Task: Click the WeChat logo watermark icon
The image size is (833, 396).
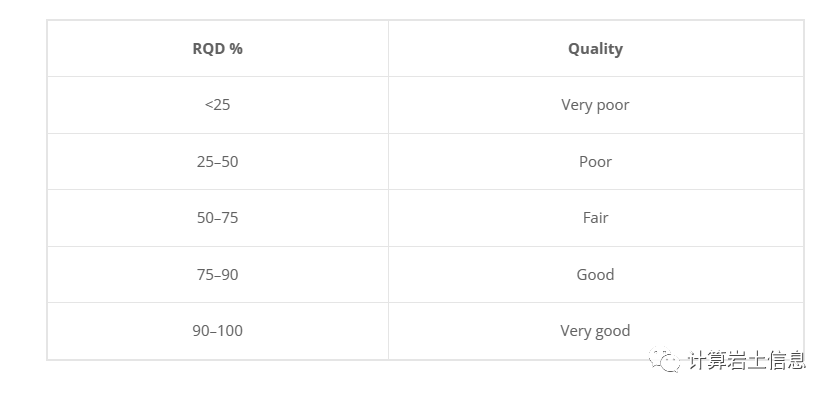Action: (665, 360)
